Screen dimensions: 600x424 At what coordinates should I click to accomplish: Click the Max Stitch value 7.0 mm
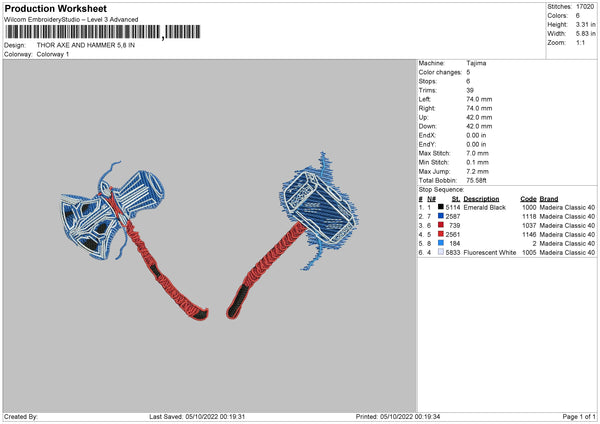click(x=477, y=153)
